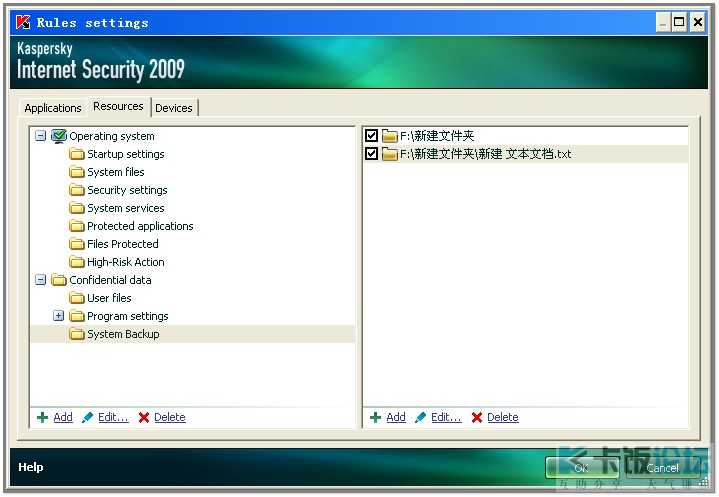Collapse the Operating system tree node
719x497 pixels.
pos(40,136)
